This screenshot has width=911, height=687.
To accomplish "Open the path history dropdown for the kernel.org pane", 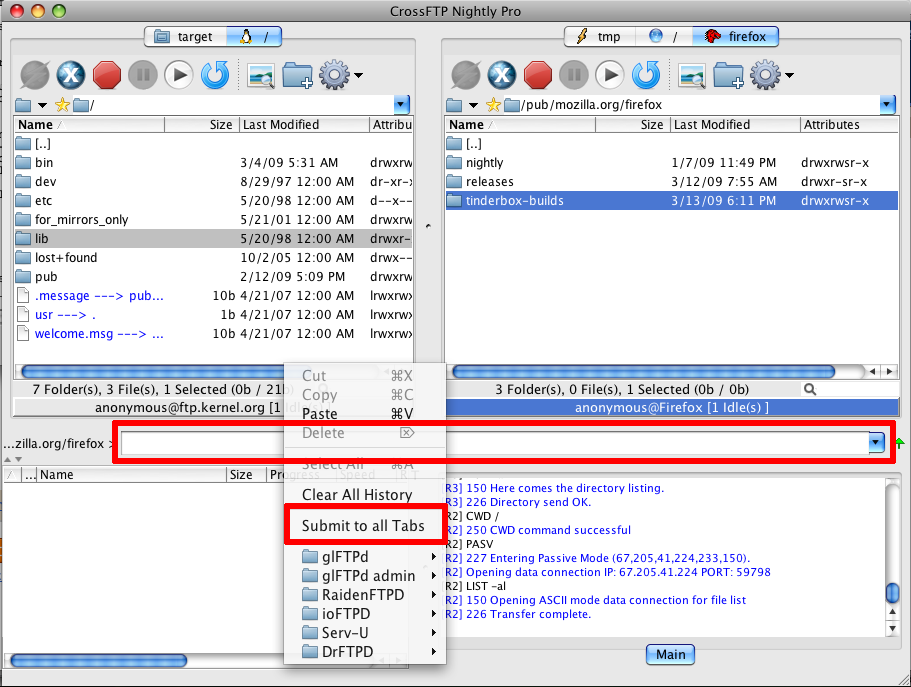I will point(401,105).
